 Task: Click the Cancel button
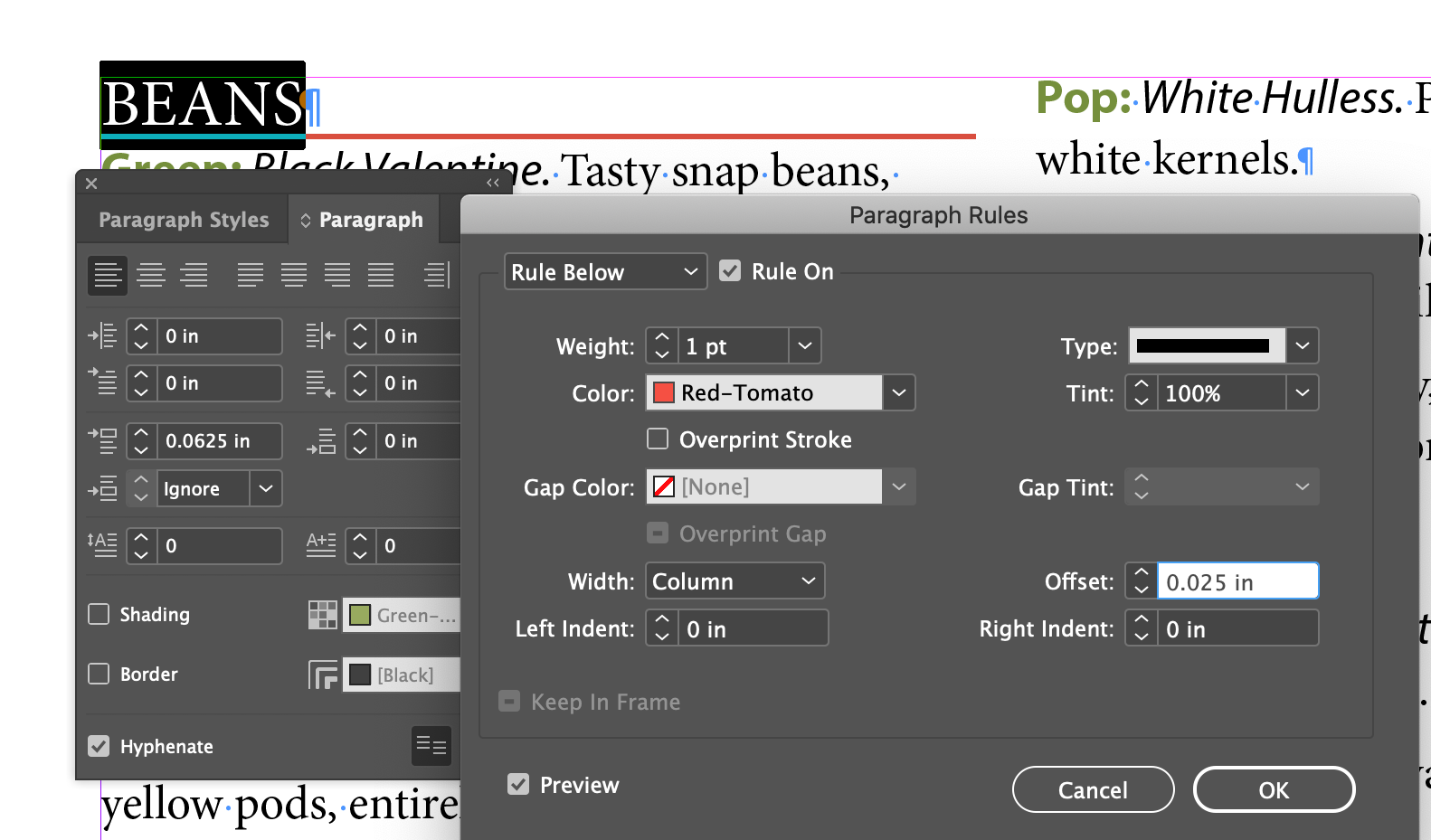1093,790
